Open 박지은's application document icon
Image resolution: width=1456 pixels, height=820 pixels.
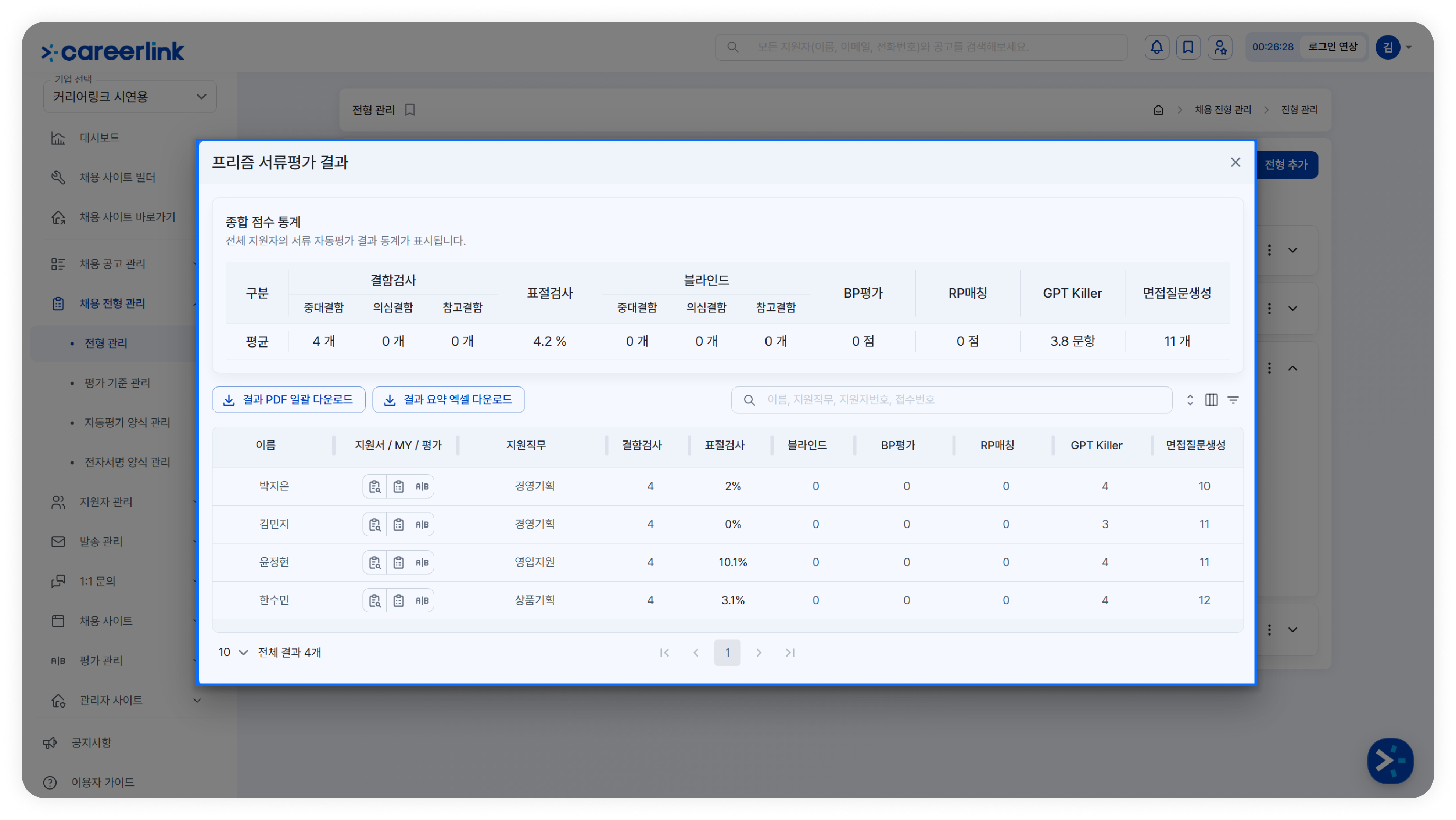375,486
